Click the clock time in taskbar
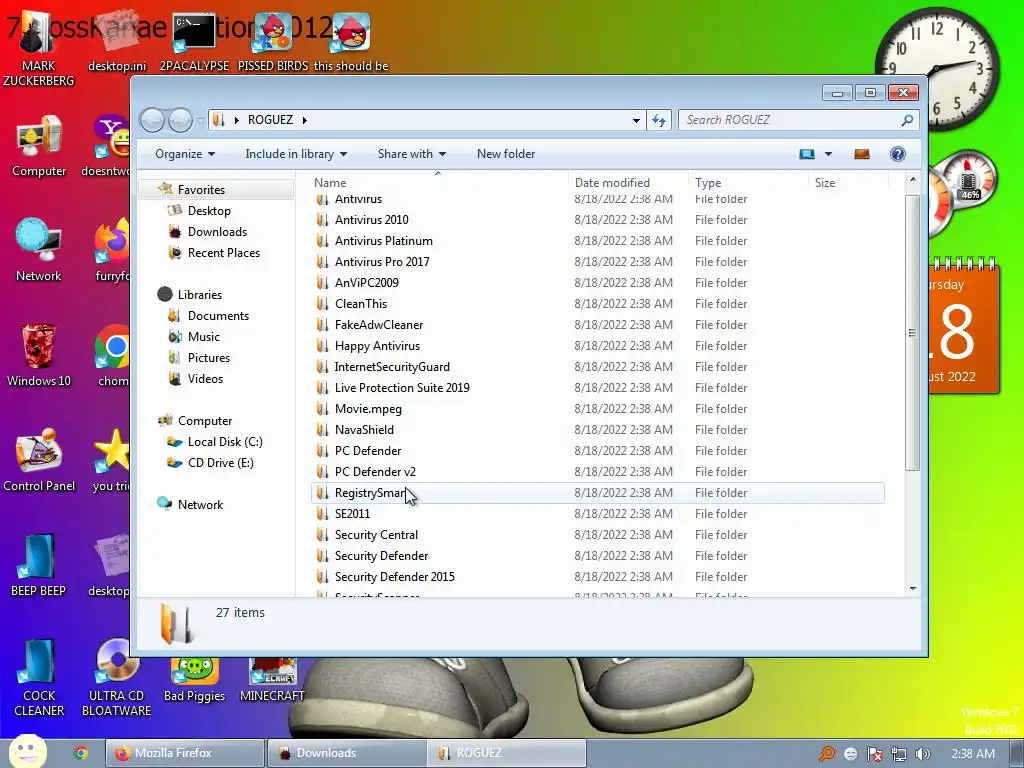The image size is (1024, 768). (972, 754)
